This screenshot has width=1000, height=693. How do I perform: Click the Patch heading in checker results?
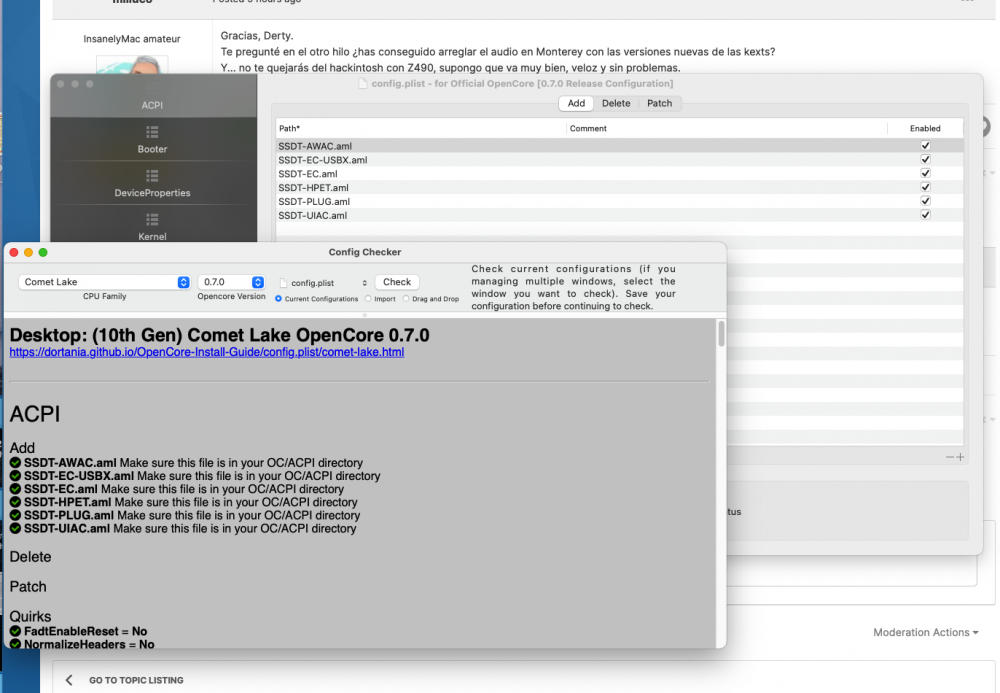tap(28, 587)
